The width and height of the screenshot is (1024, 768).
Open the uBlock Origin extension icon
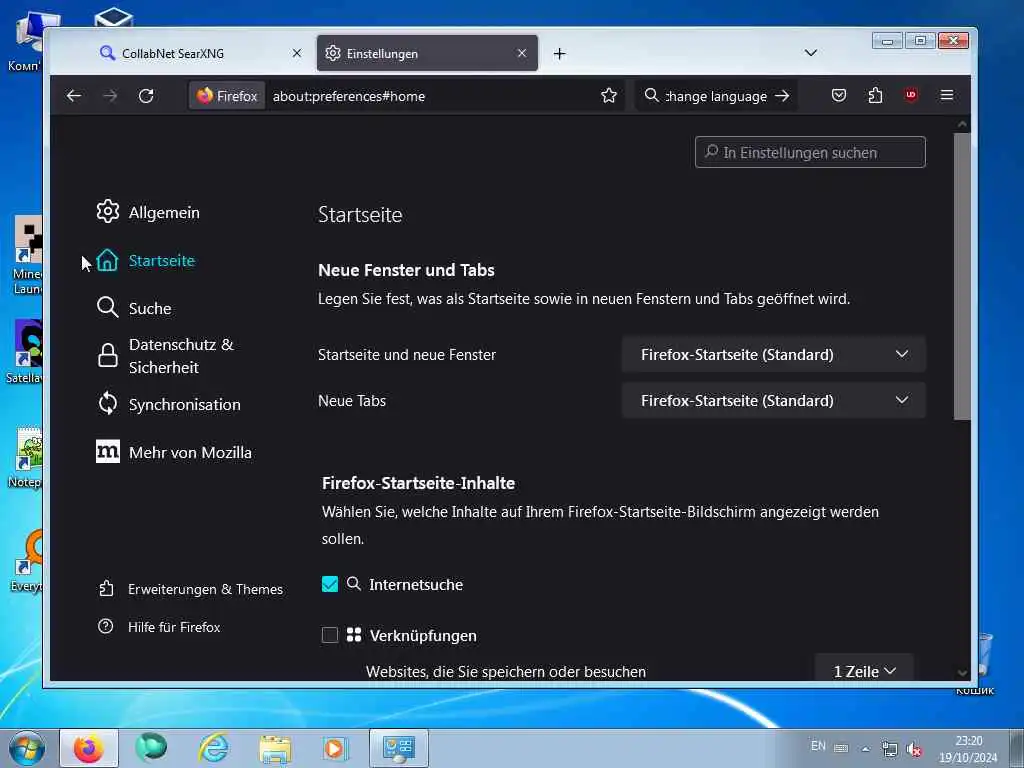[910, 95]
